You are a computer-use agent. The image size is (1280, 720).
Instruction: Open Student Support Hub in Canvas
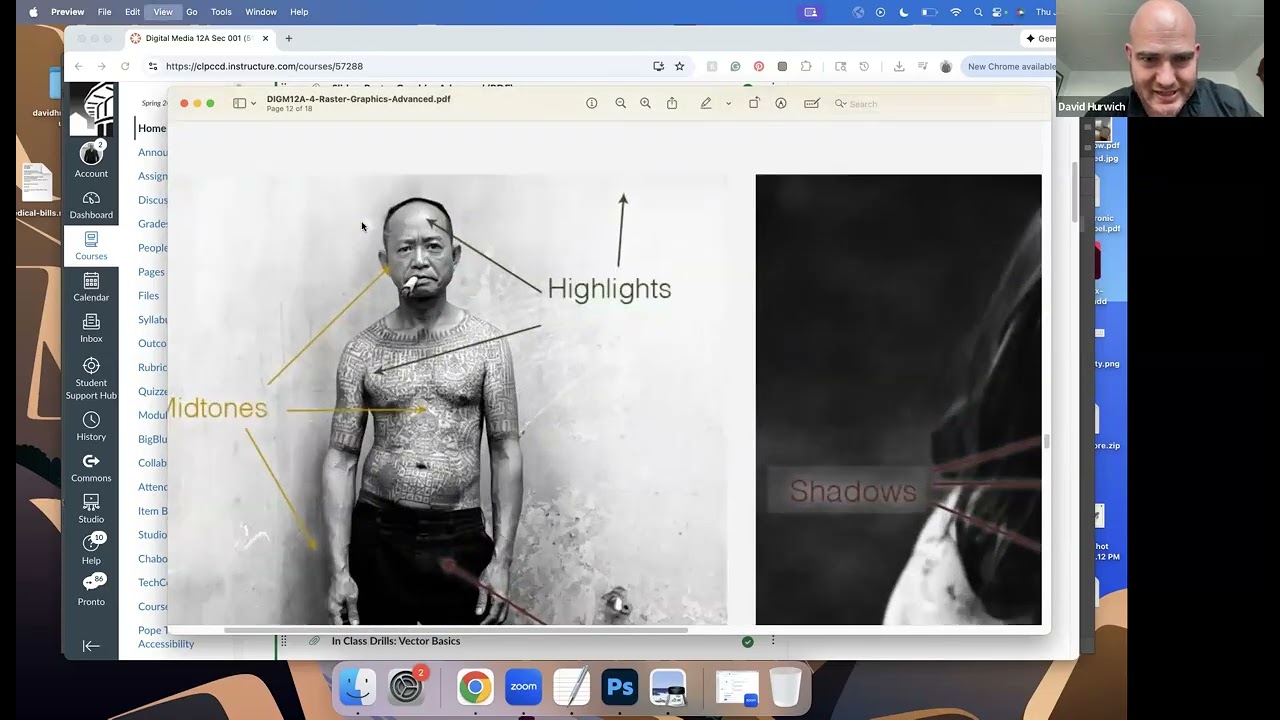(91, 379)
